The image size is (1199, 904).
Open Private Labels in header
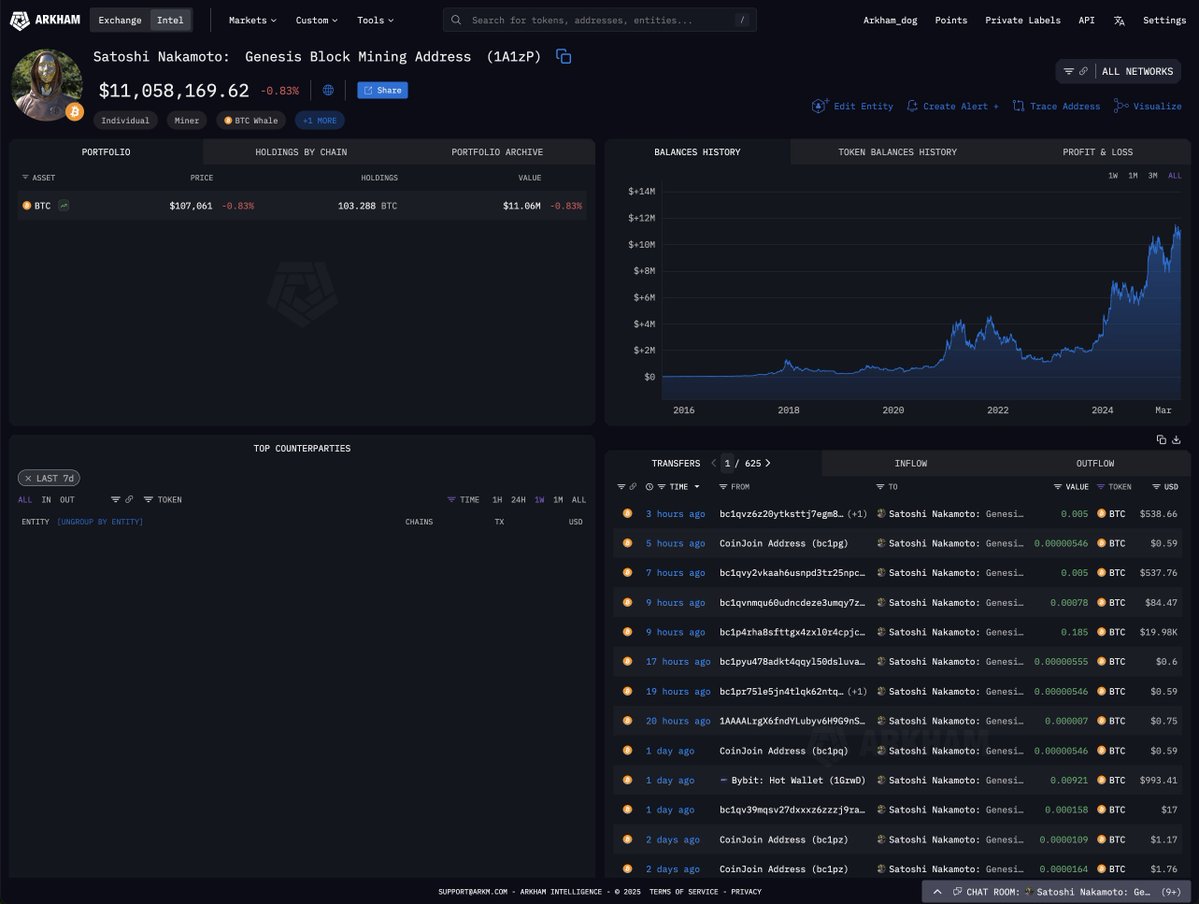pyautogui.click(x=1022, y=20)
